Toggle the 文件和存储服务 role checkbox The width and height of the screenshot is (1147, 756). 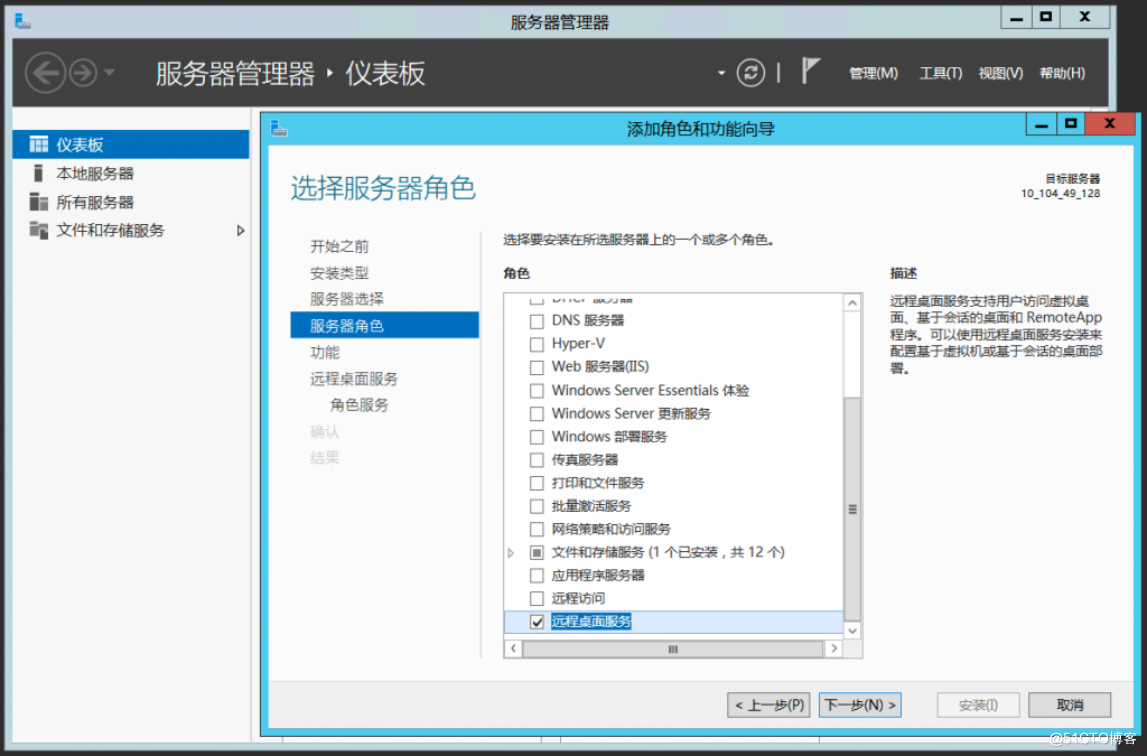[x=537, y=553]
